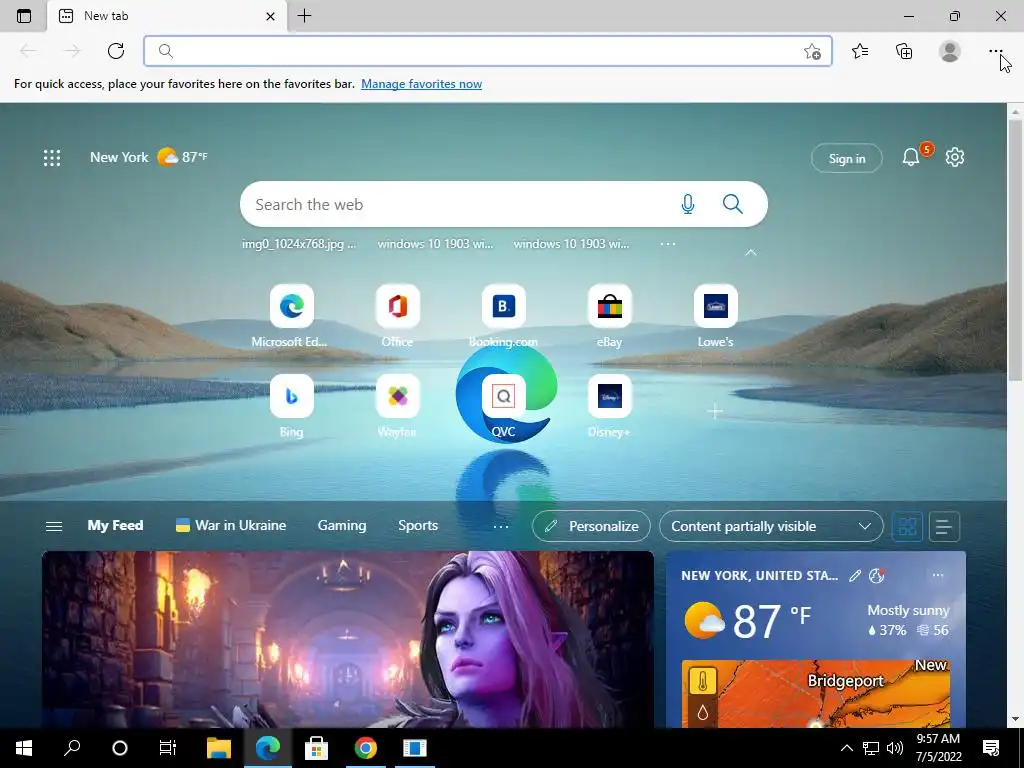Open page settings gear icon
Viewport: 1024px width, 768px height.
tap(955, 157)
